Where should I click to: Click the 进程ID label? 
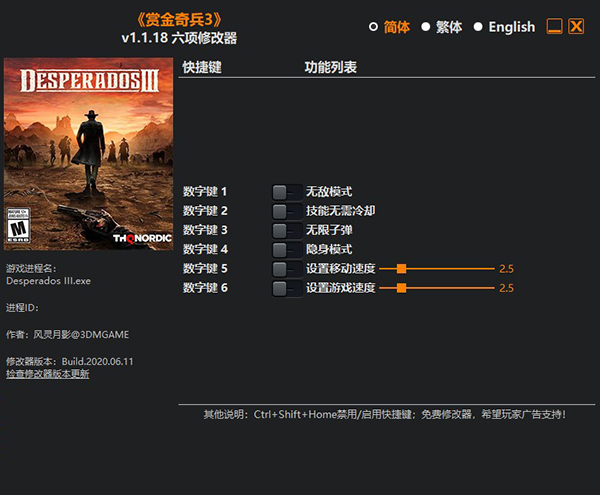click(x=22, y=308)
